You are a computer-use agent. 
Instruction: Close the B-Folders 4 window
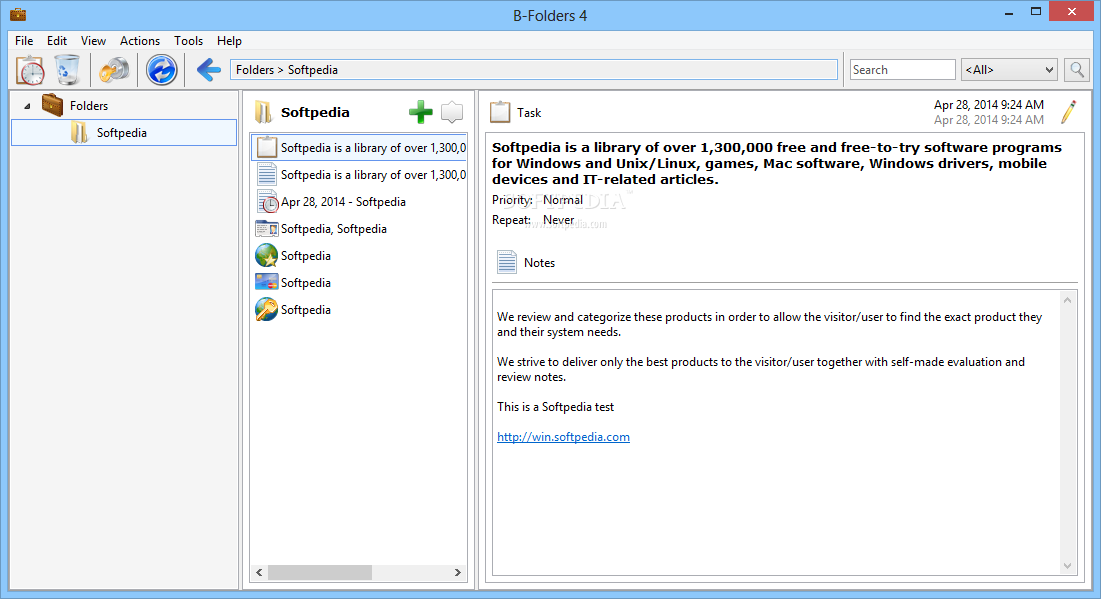click(1072, 11)
